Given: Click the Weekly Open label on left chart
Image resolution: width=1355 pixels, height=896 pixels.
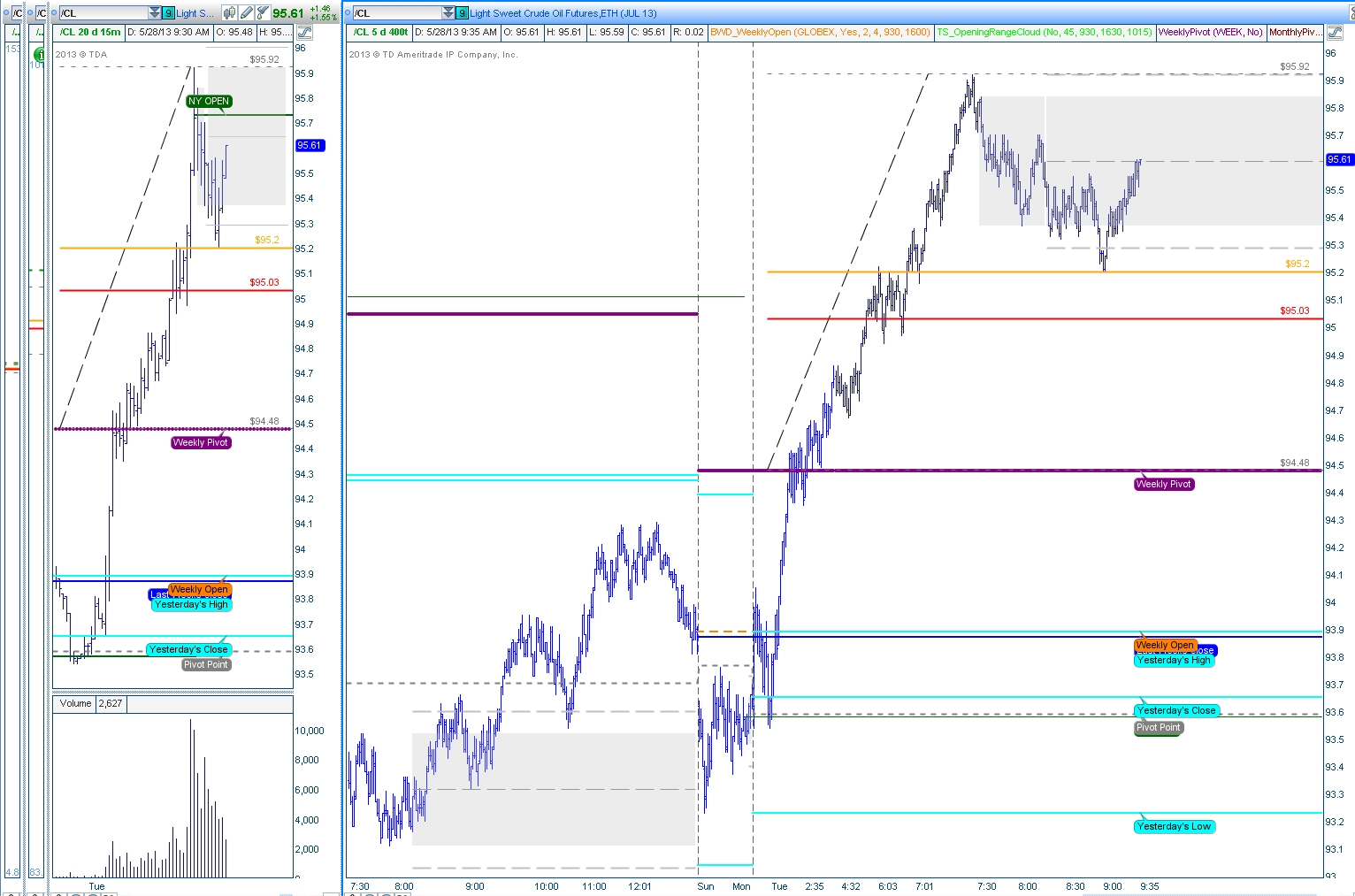Looking at the screenshot, I should click(199, 589).
